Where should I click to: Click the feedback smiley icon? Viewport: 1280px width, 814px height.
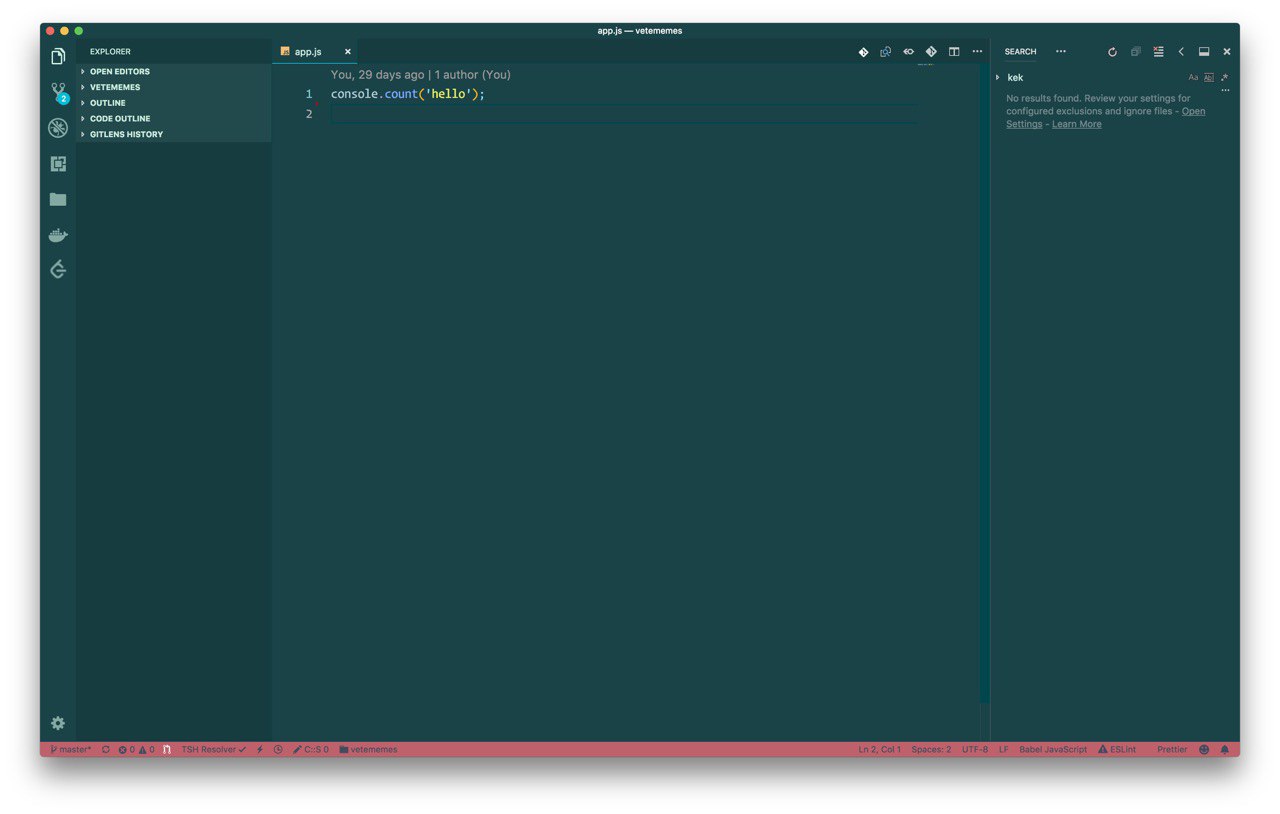click(1204, 749)
